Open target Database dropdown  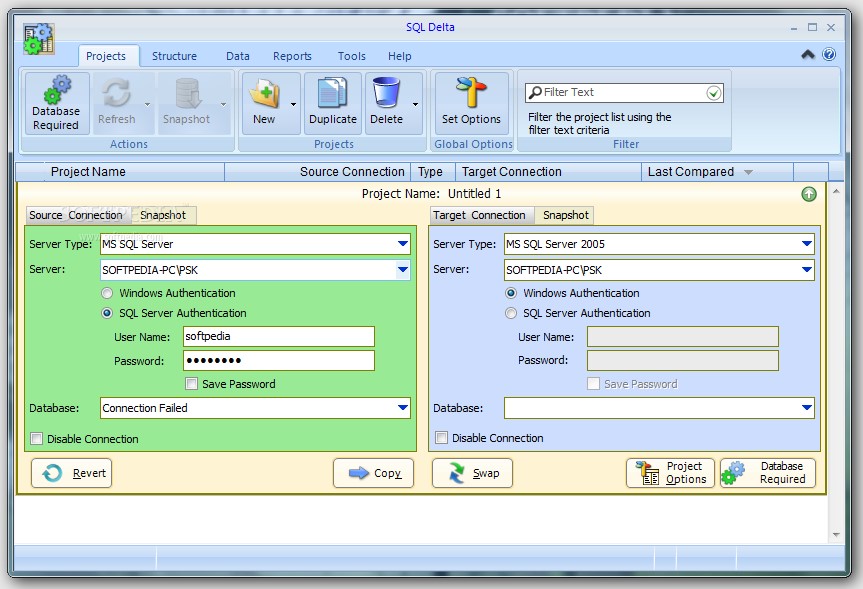coord(807,408)
